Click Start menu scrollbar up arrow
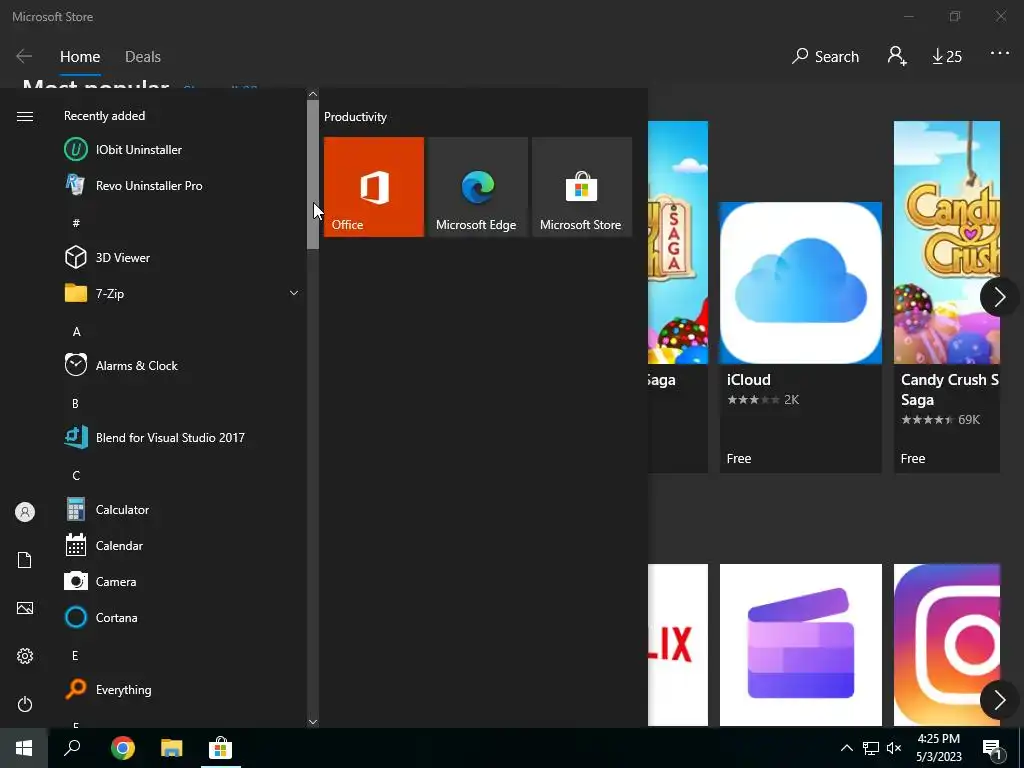 point(313,94)
